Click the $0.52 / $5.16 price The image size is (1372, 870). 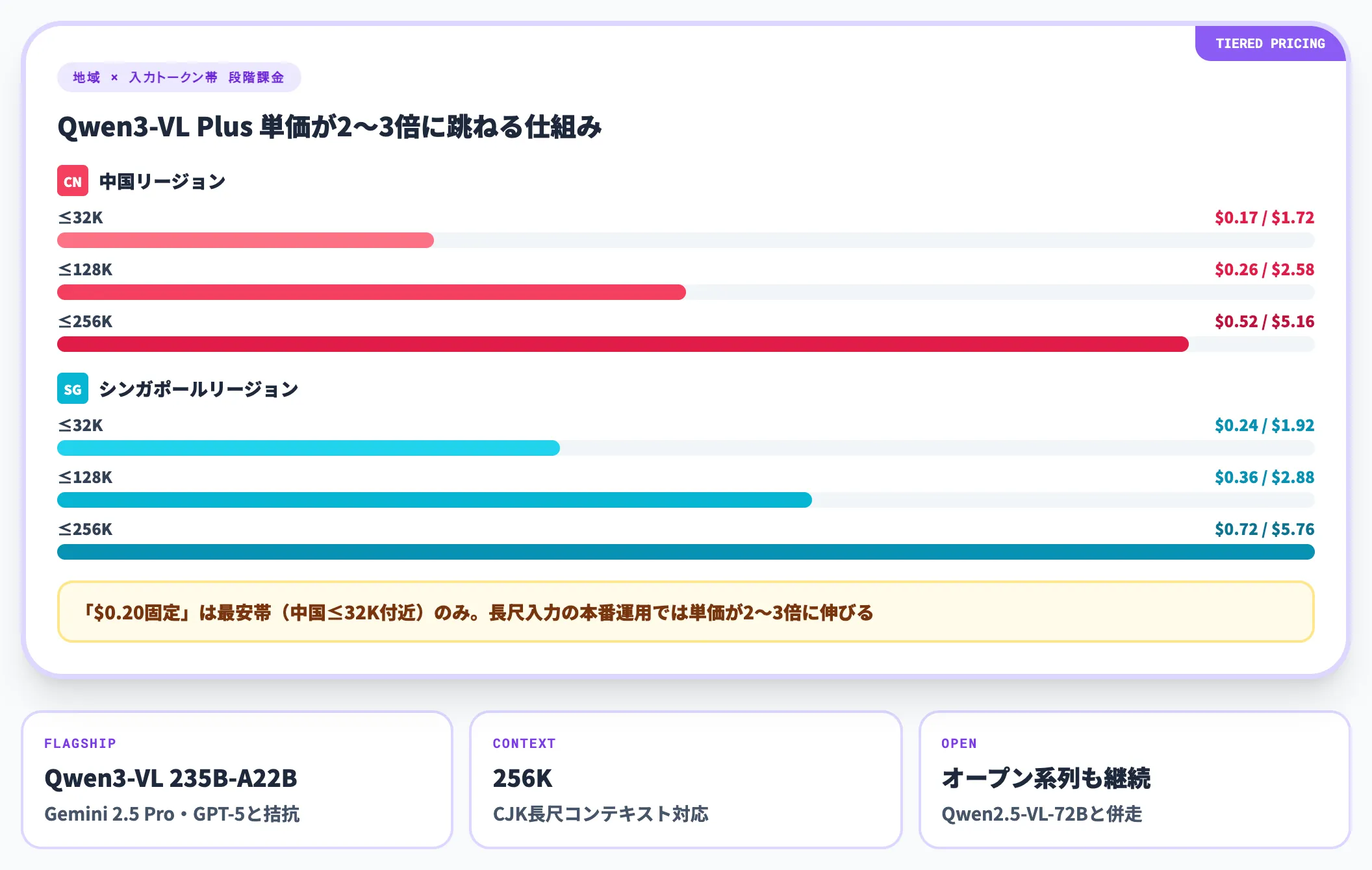coord(1264,321)
